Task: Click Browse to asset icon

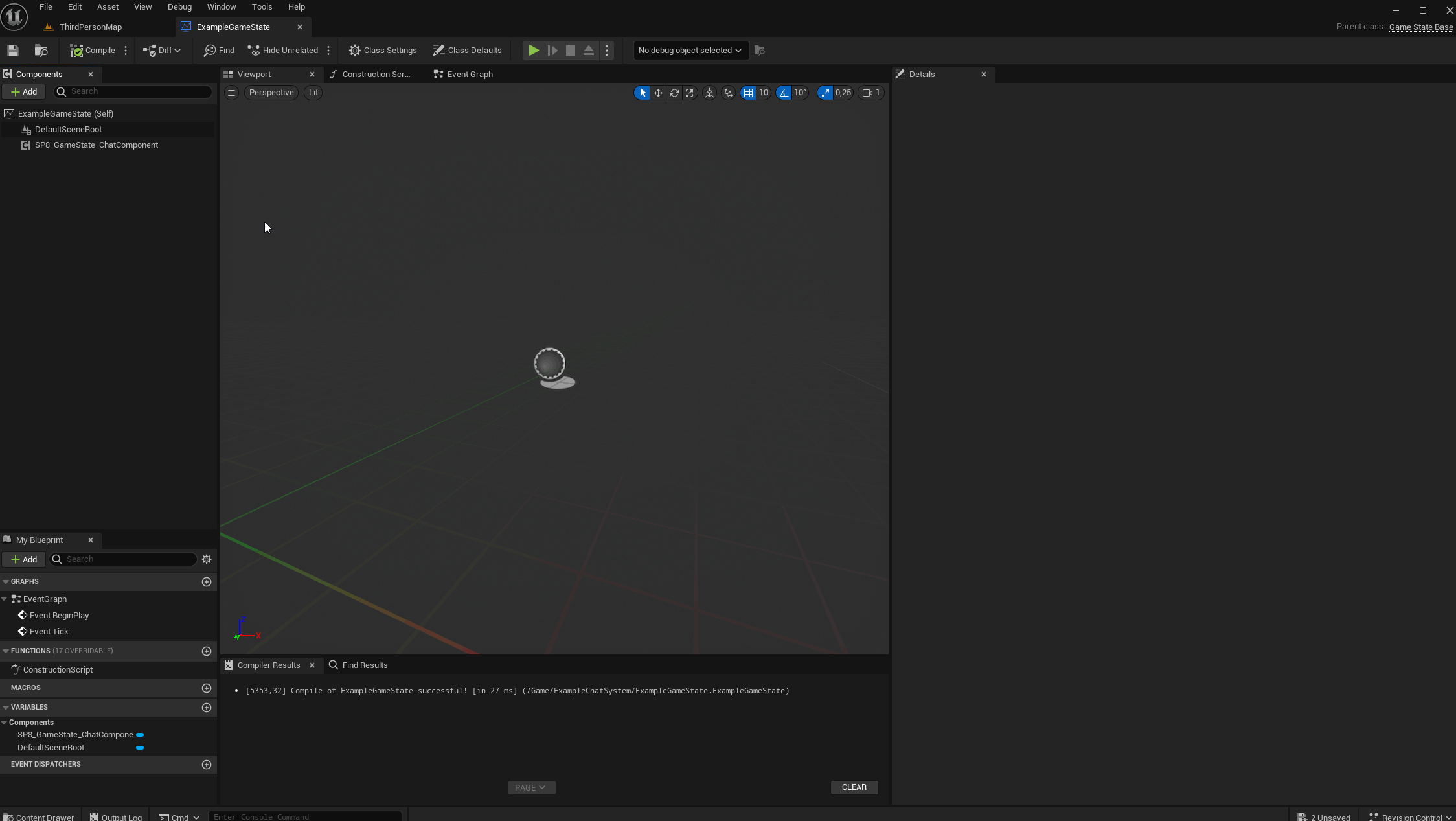Action: (41, 51)
